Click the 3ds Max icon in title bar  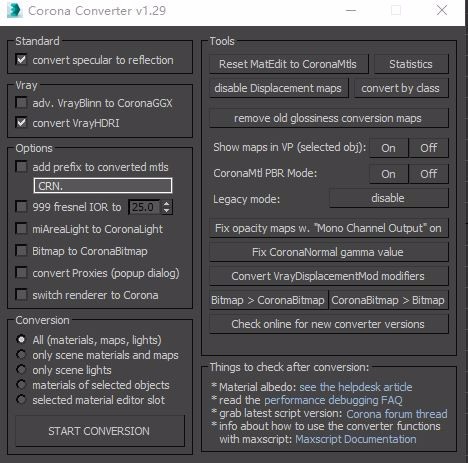point(14,10)
